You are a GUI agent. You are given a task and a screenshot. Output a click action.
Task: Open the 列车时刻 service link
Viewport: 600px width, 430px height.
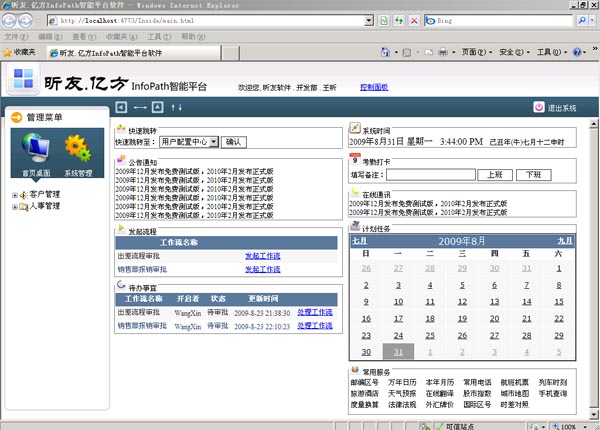tap(553, 382)
